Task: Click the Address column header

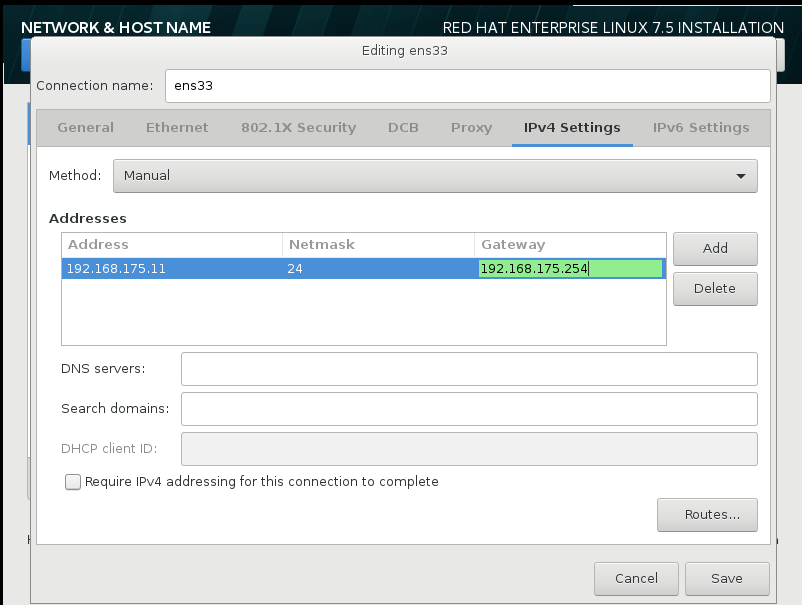Action: 172,245
